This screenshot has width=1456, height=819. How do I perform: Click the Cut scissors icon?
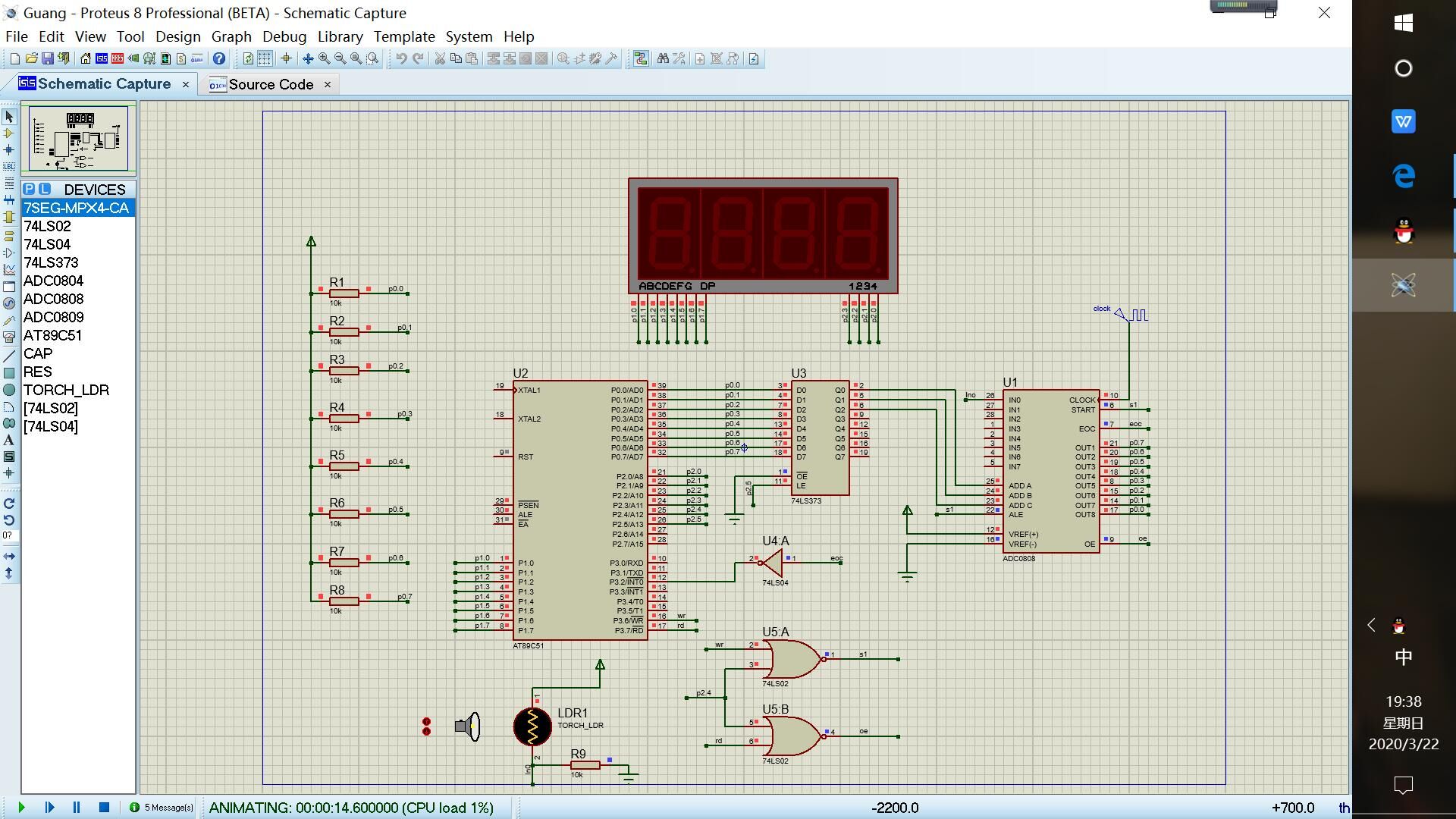coord(439,58)
